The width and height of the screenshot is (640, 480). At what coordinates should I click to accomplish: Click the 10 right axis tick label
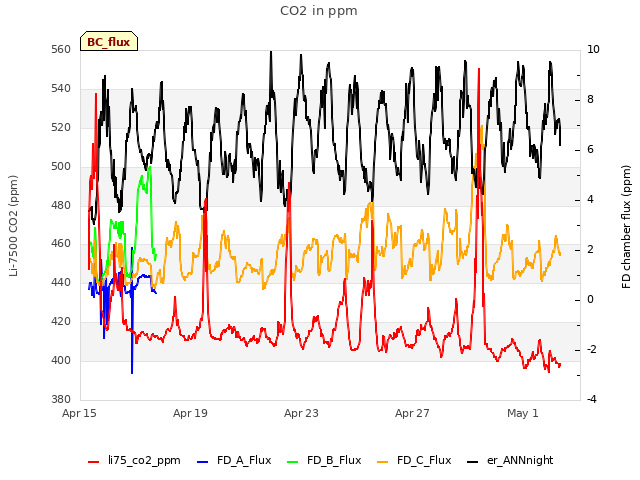[593, 50]
